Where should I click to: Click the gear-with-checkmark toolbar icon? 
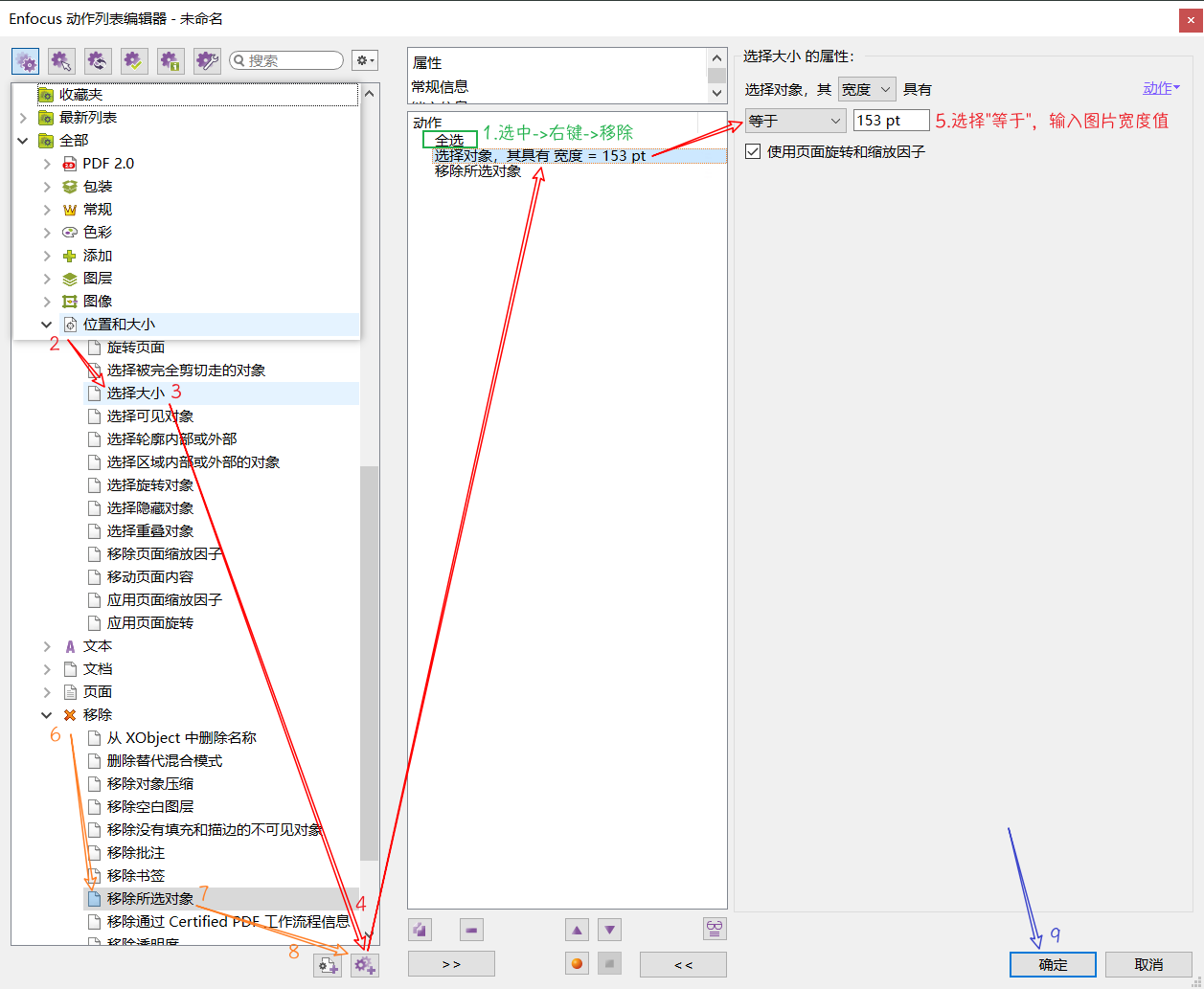[x=134, y=61]
